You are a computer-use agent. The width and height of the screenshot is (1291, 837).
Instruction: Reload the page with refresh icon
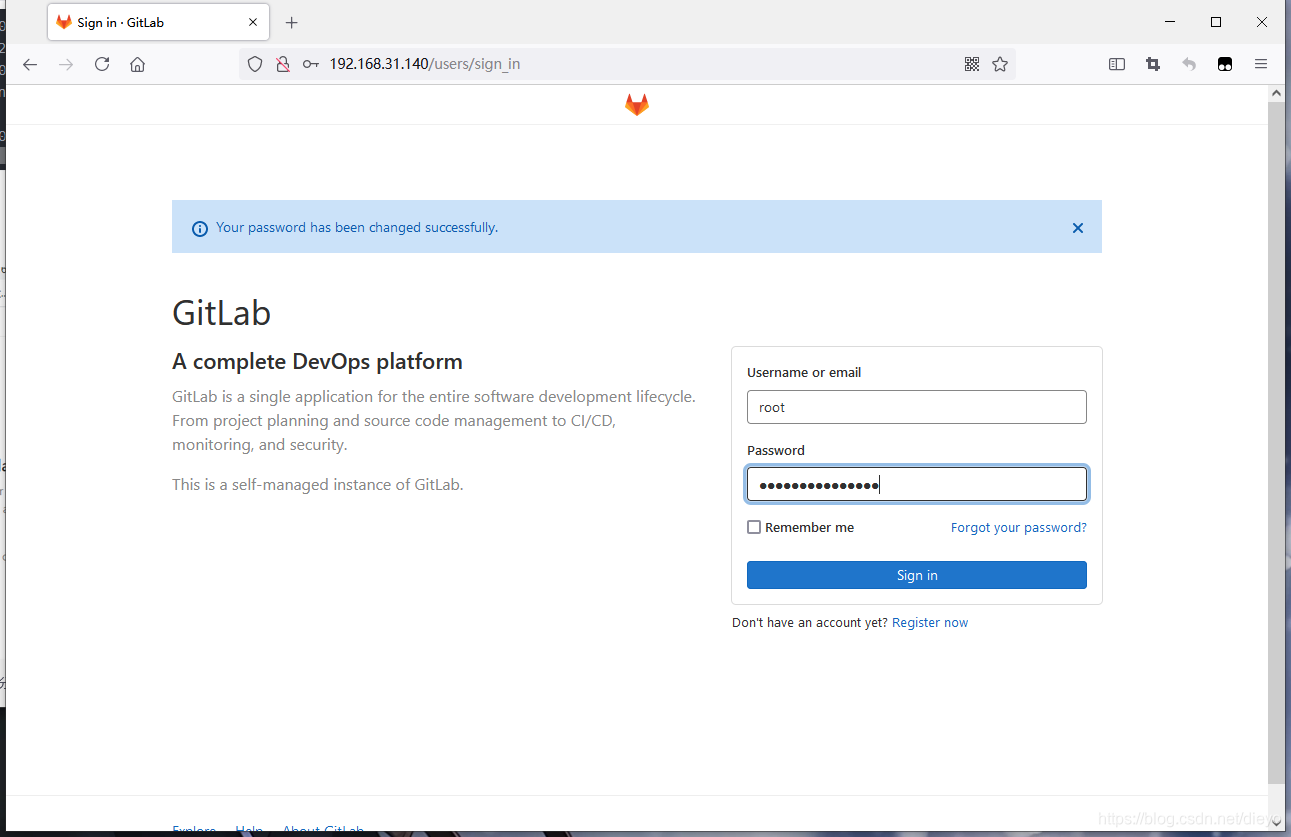click(102, 64)
